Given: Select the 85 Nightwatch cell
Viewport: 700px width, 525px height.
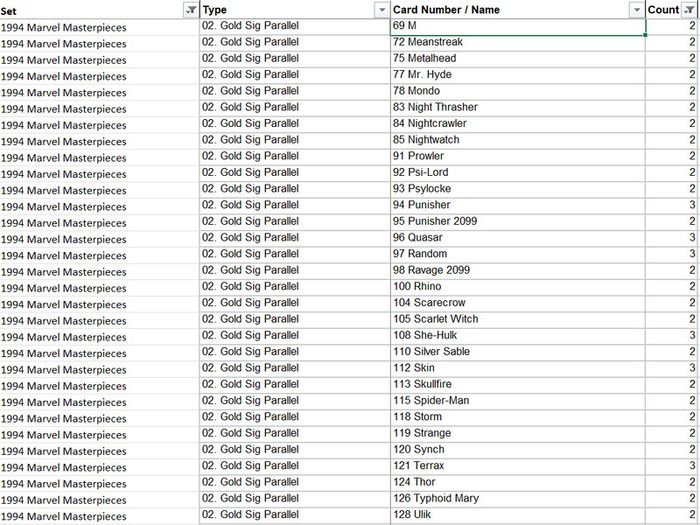Looking at the screenshot, I should [x=518, y=140].
